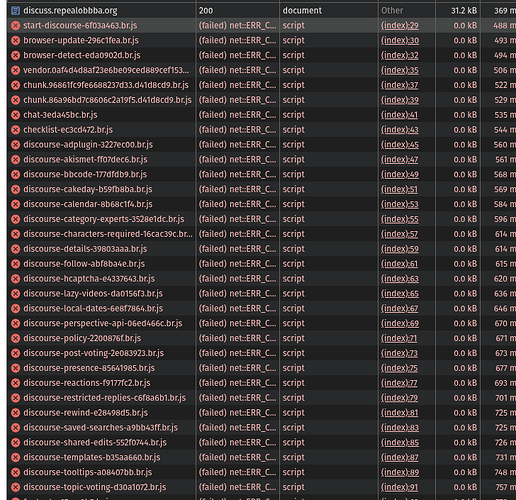Select request chunk.86a96bd7c8606c2a19f5.d41d8cd9.br.js

click(x=107, y=100)
